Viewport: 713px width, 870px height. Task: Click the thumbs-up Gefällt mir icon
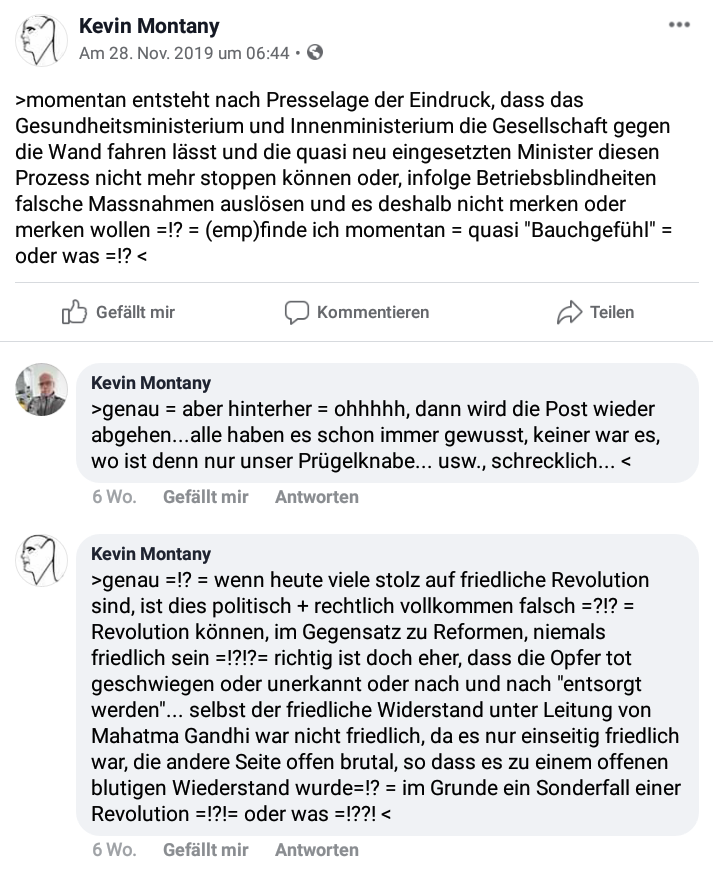[74, 312]
